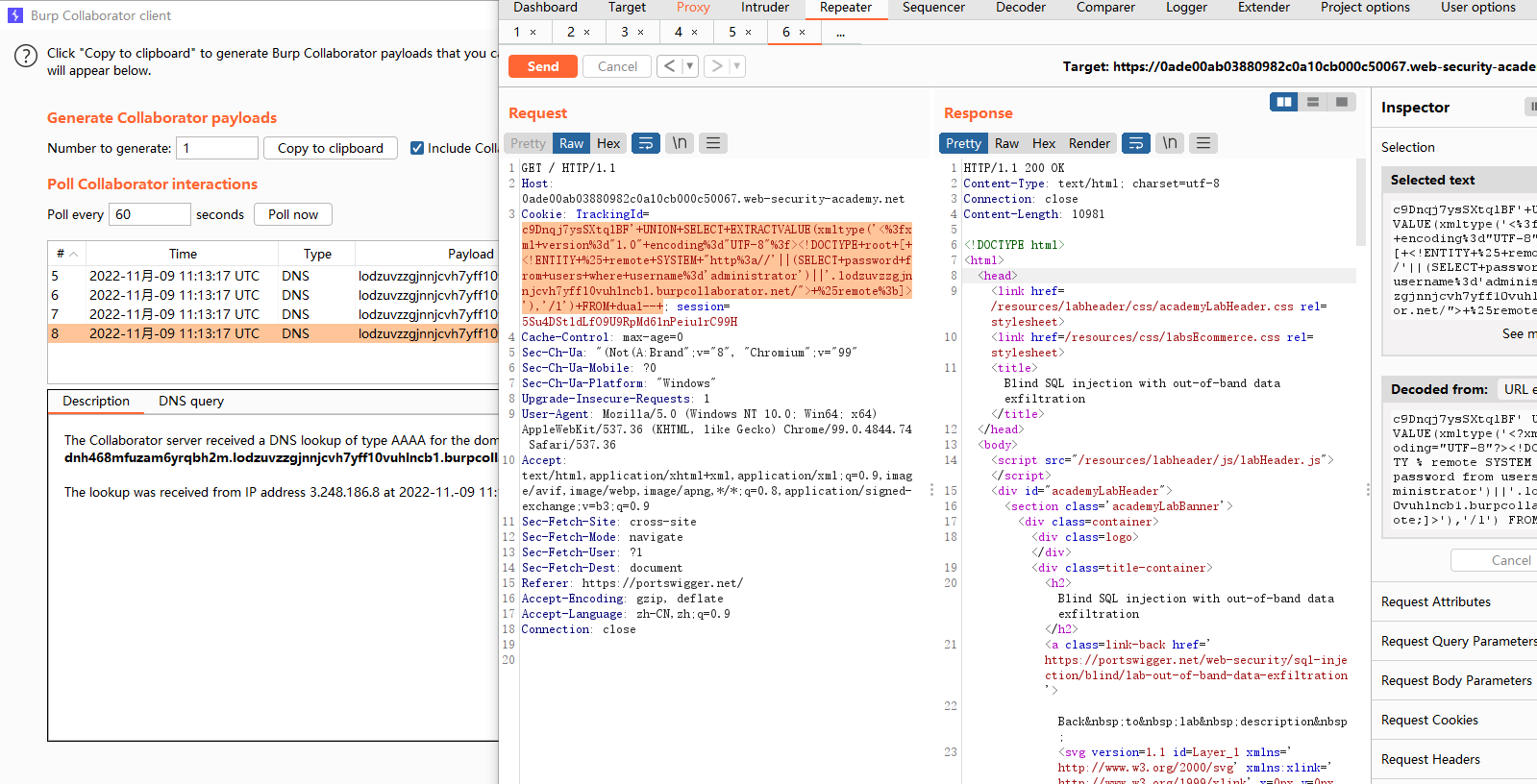Click the Poll now button
Image resolution: width=1537 pixels, height=784 pixels.
tap(293, 214)
